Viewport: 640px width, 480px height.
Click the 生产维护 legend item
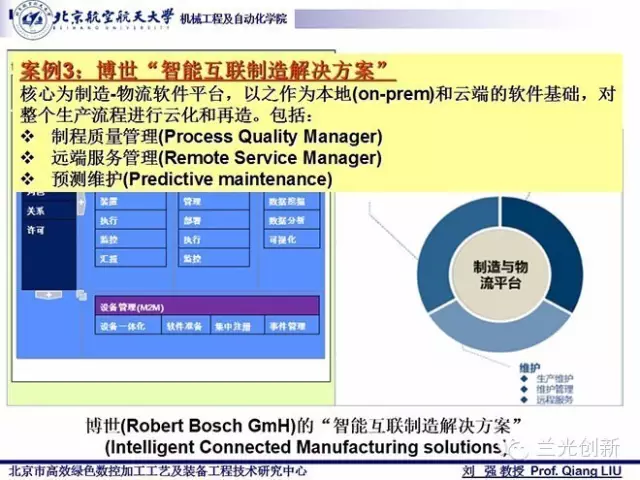[x=554, y=379]
